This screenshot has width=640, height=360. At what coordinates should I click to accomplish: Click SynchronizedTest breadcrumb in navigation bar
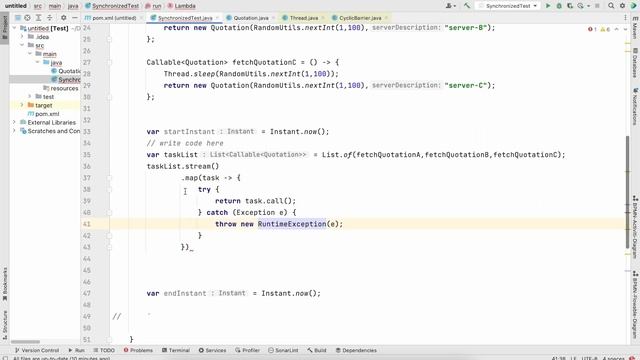click(112, 6)
